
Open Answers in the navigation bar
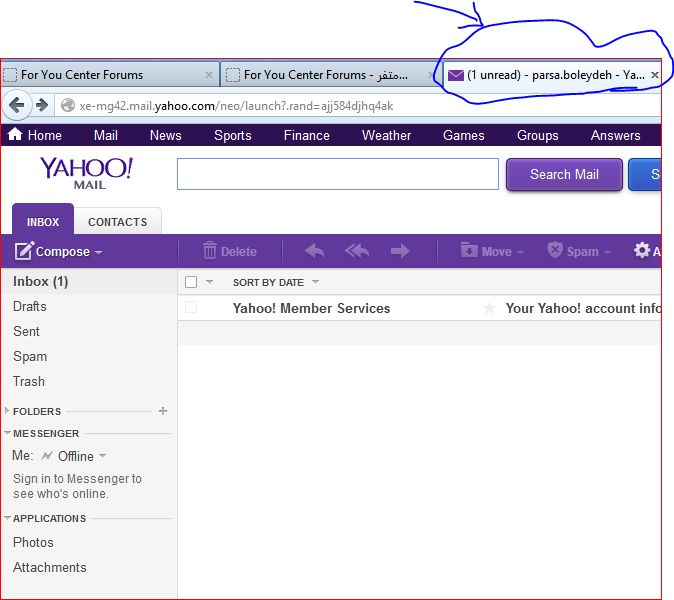pyautogui.click(x=615, y=135)
